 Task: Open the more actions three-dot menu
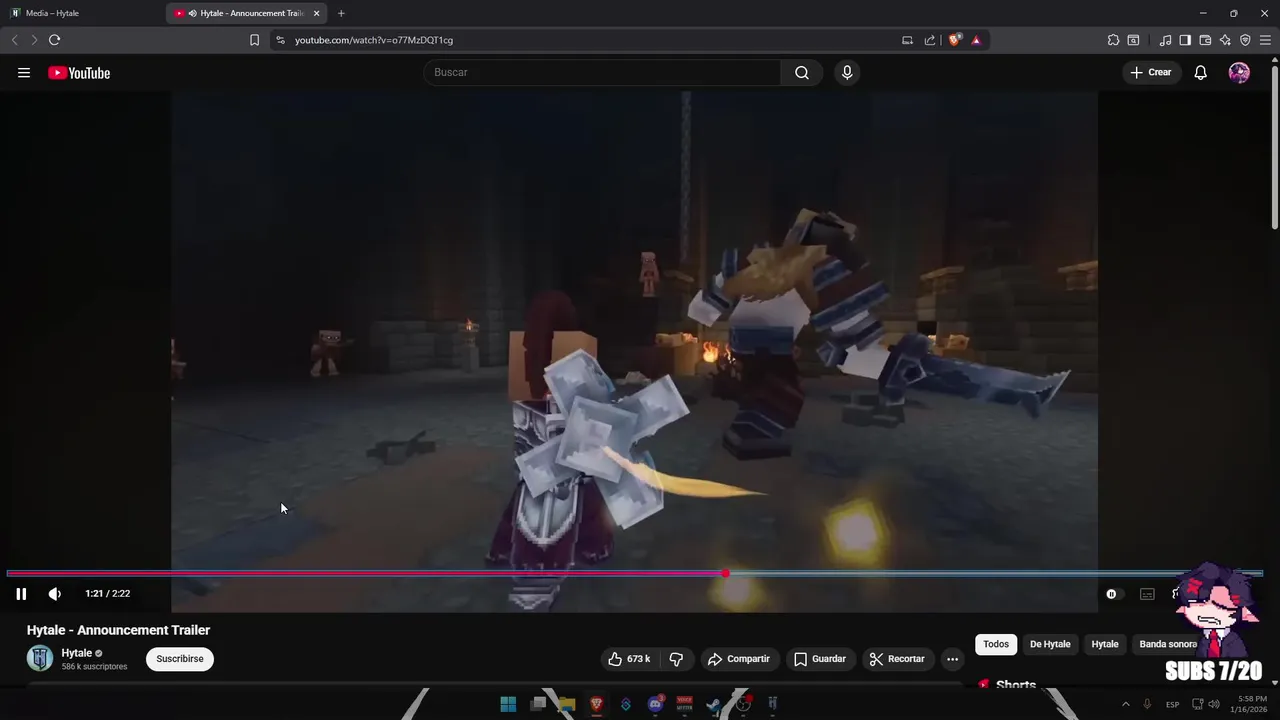click(952, 659)
